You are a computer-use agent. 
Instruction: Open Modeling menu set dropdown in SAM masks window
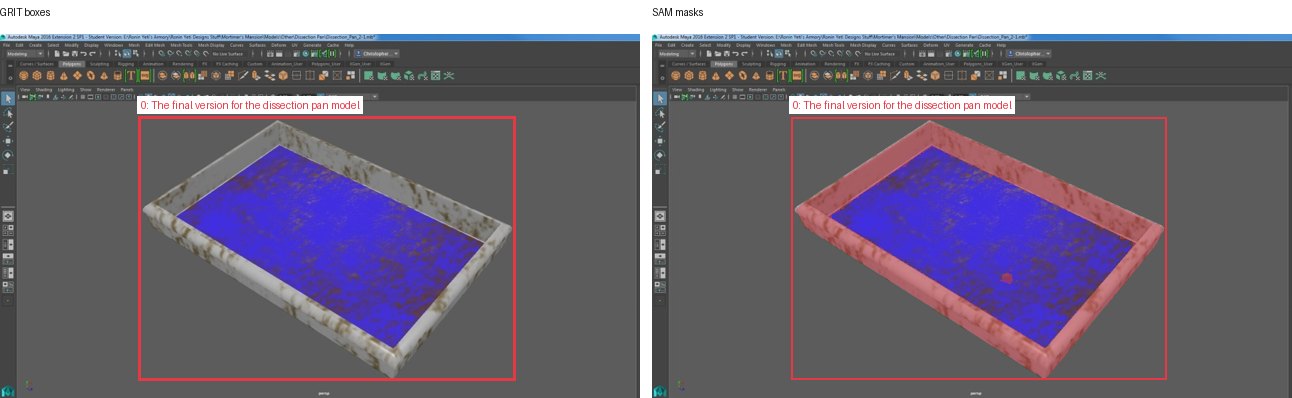point(677,54)
